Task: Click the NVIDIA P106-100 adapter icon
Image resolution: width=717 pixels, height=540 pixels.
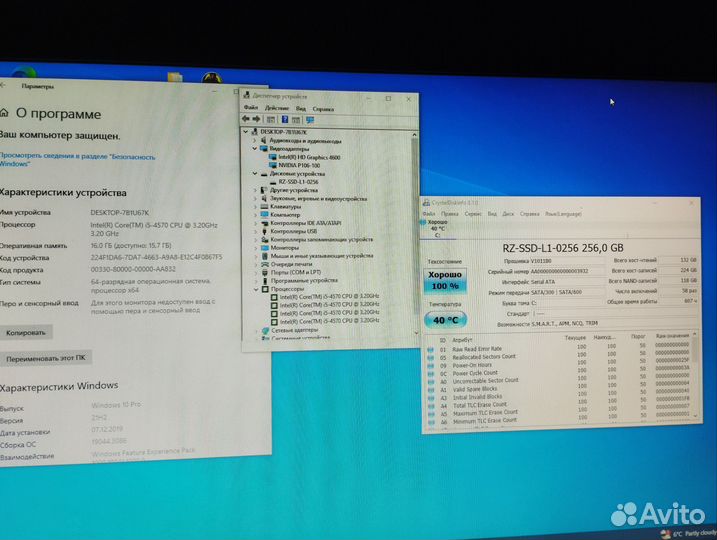Action: pos(273,165)
